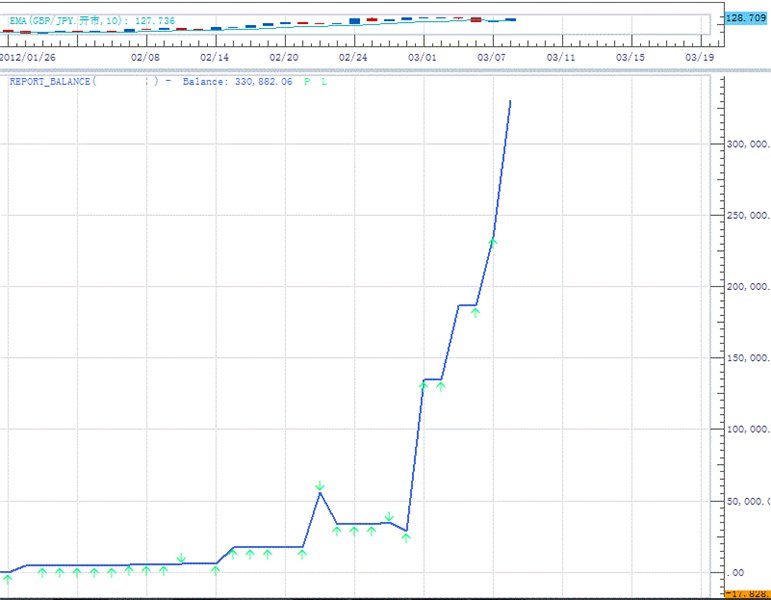Select the down arrow marker between 02/08 and 02/14

181,558
